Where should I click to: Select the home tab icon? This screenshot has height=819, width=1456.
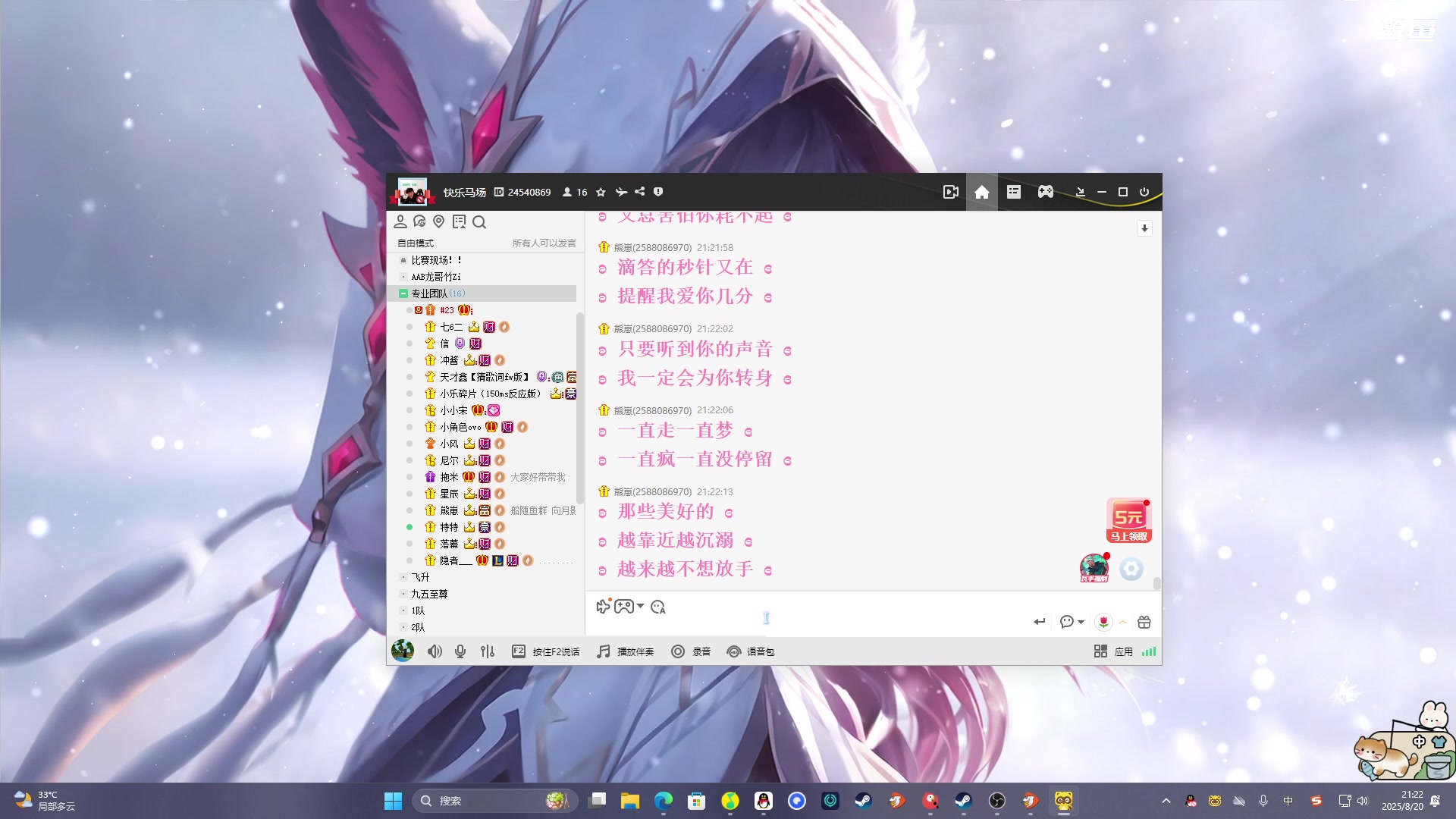pyautogui.click(x=981, y=192)
